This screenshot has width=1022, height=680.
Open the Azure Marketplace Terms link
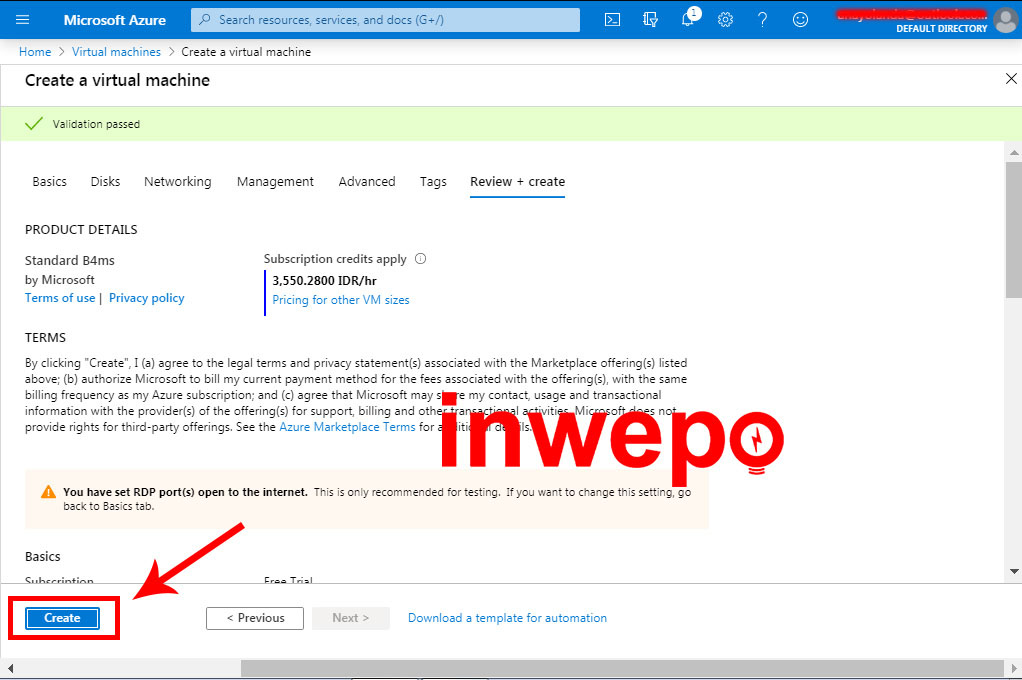(x=347, y=427)
